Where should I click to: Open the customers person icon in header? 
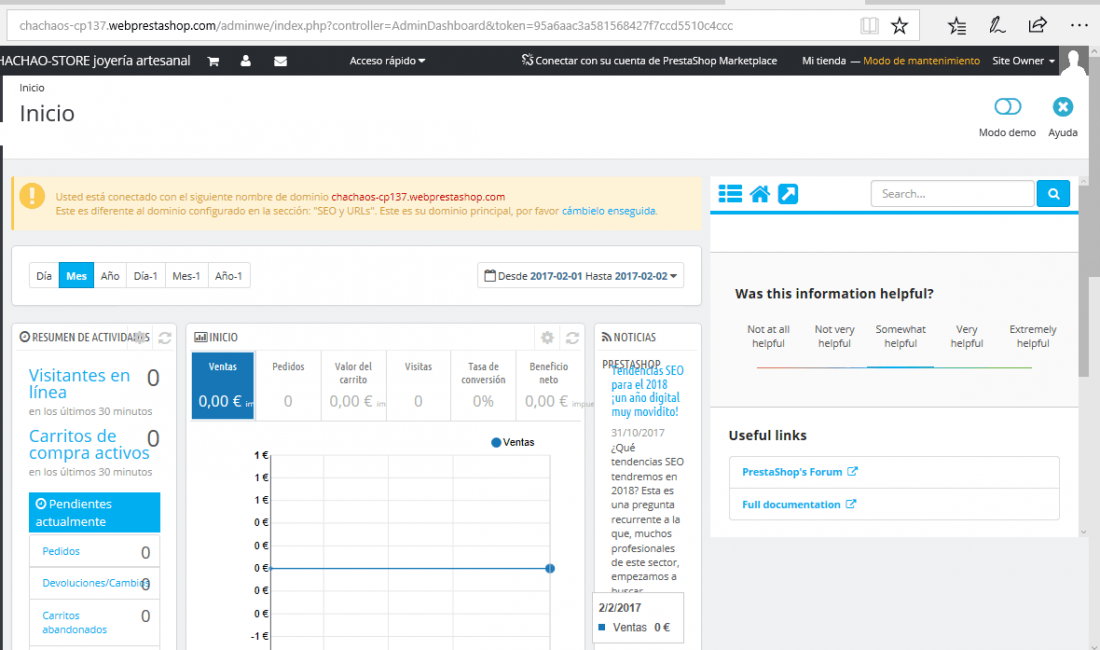click(x=246, y=61)
